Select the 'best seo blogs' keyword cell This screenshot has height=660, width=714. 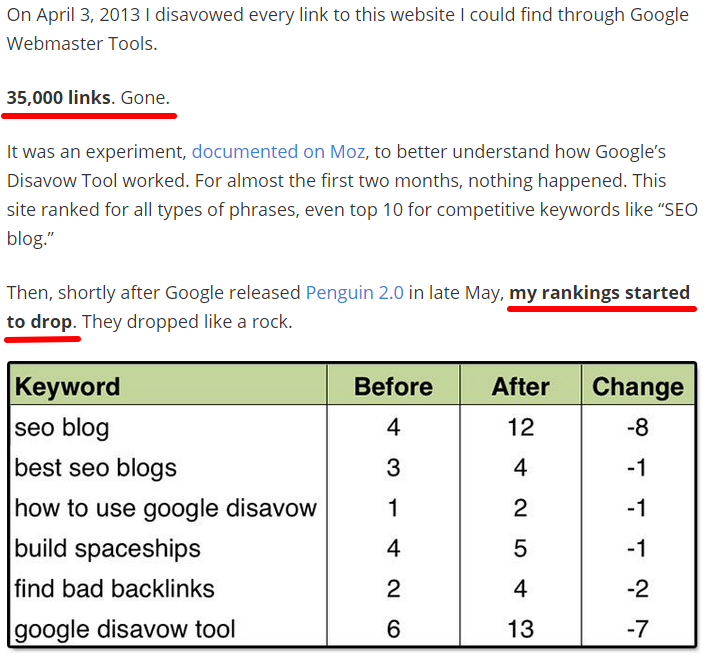point(95,468)
